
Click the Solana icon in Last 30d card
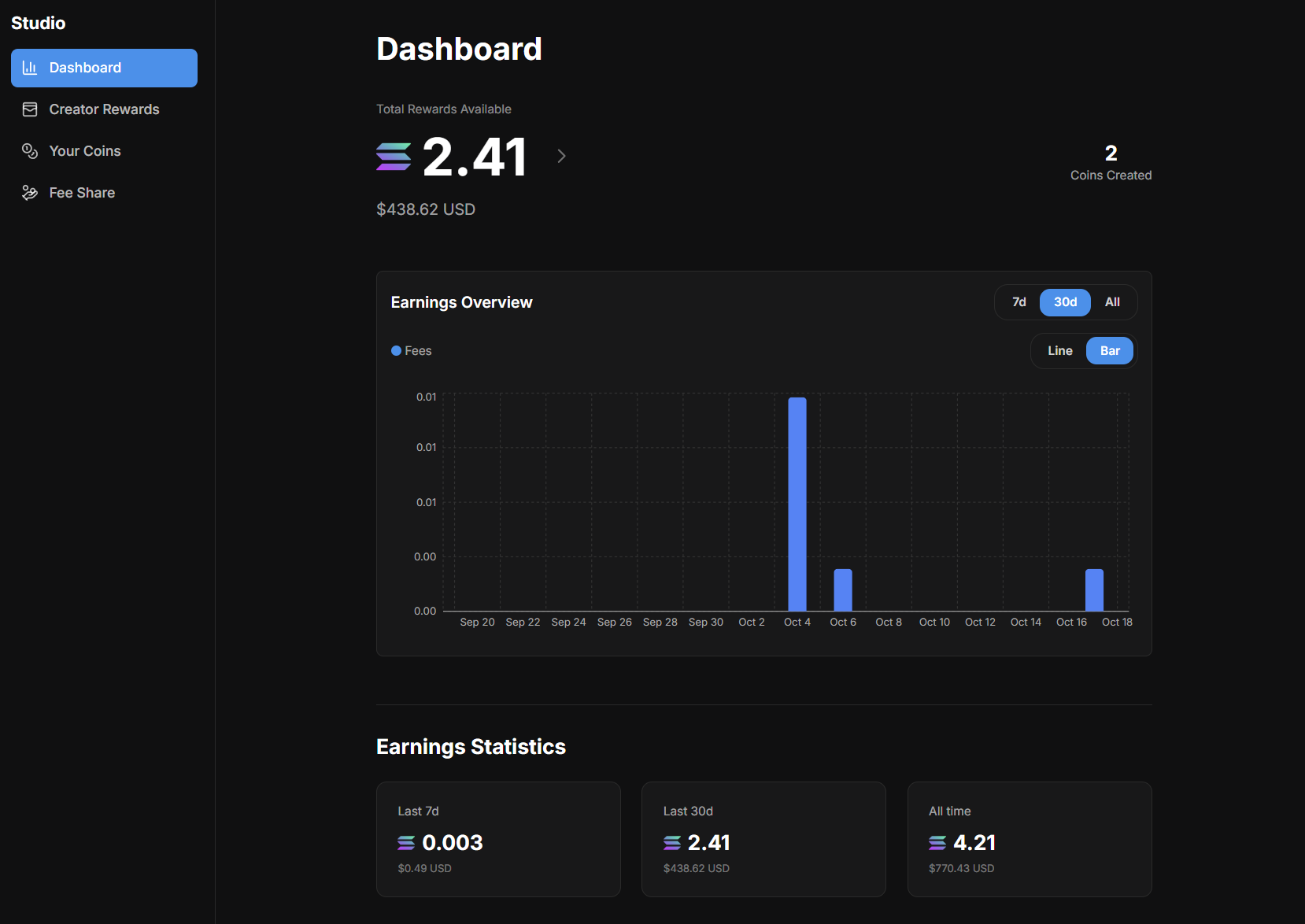pyautogui.click(x=671, y=843)
